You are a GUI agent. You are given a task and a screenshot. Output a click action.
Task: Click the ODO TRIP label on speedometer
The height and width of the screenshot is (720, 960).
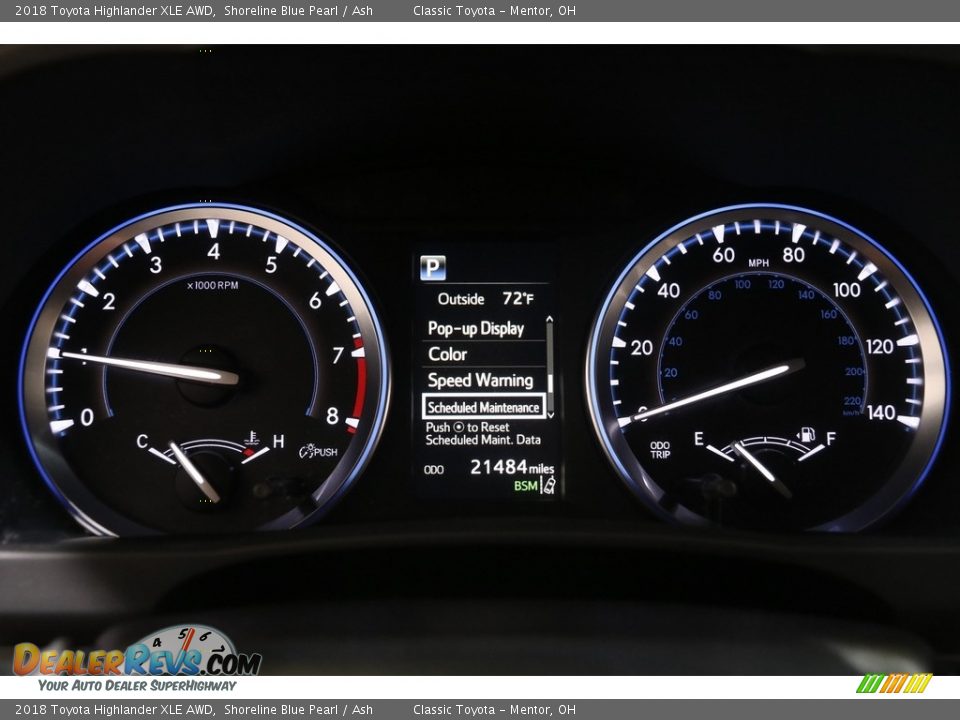point(660,450)
